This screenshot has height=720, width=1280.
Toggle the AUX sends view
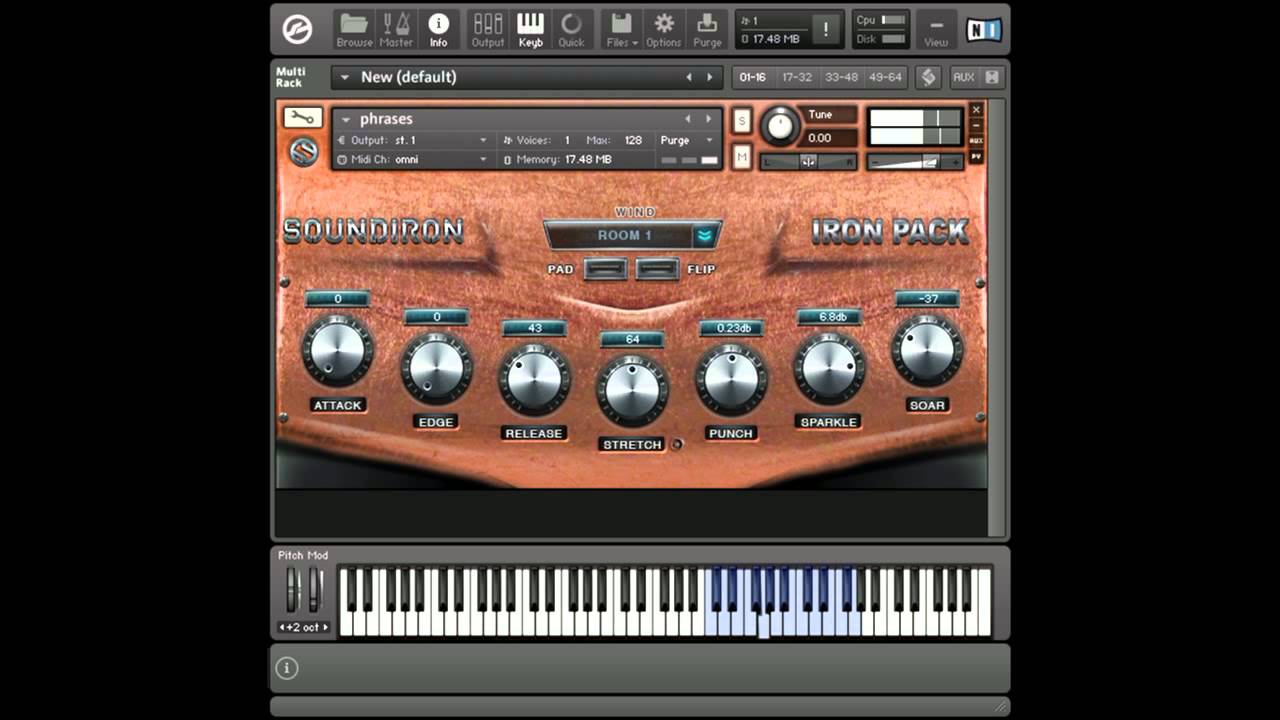(x=963, y=77)
